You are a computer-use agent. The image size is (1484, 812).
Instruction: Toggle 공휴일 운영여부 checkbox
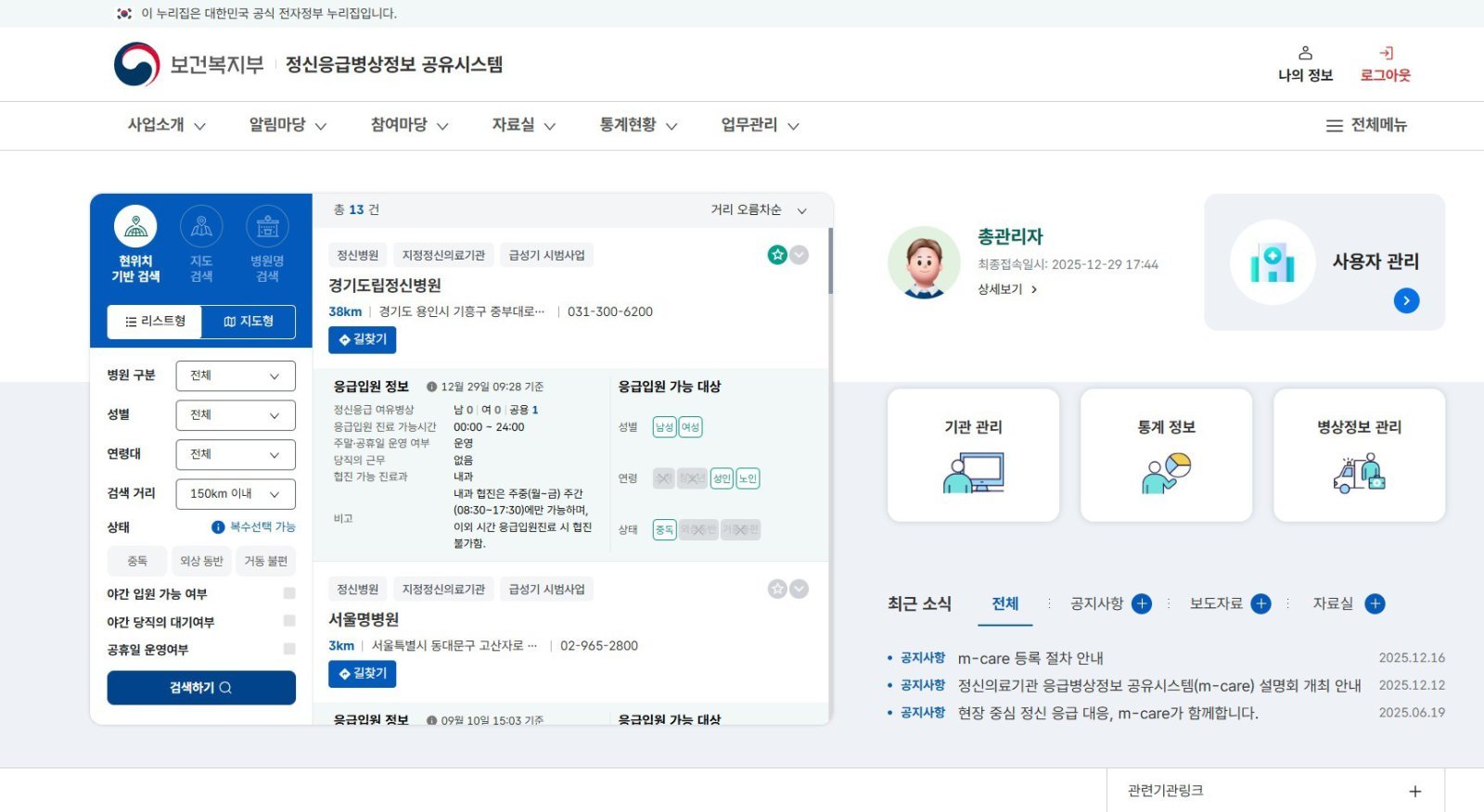tap(289, 649)
